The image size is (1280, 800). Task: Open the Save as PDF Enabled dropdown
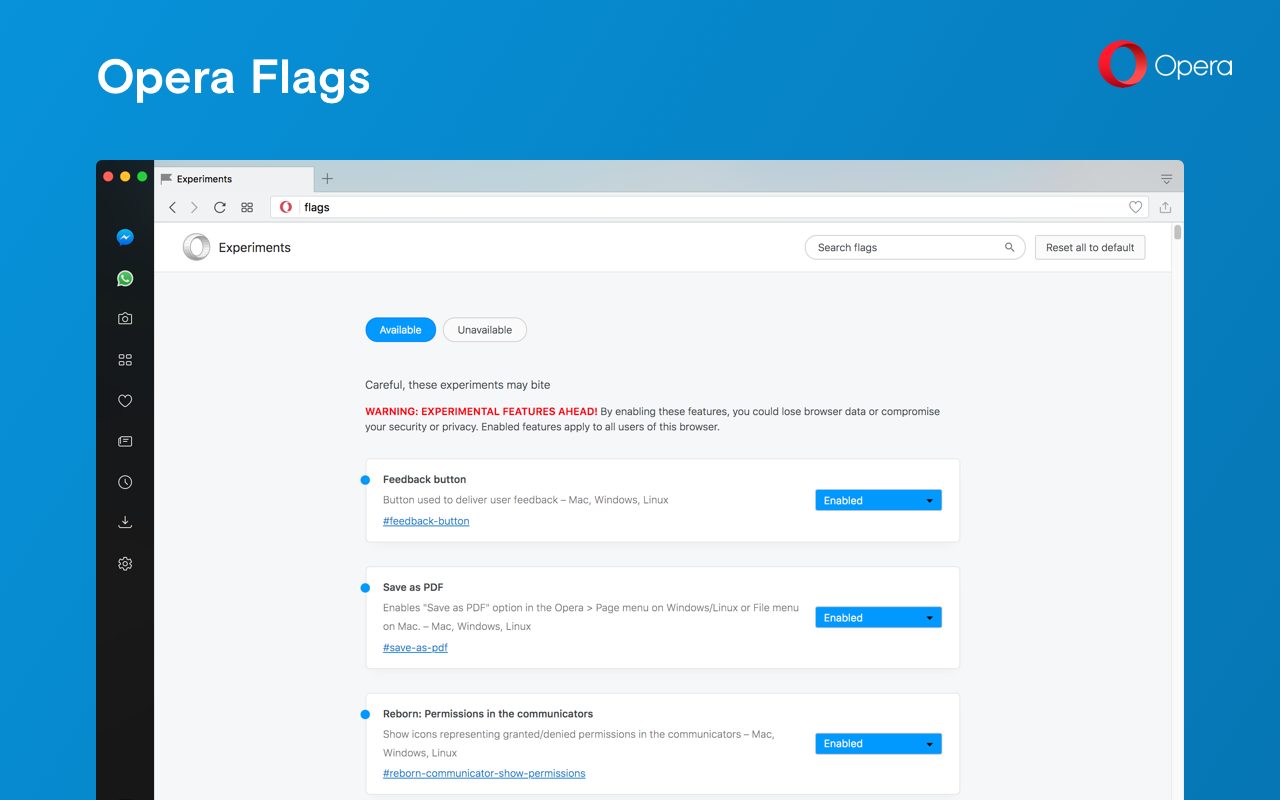pos(878,617)
